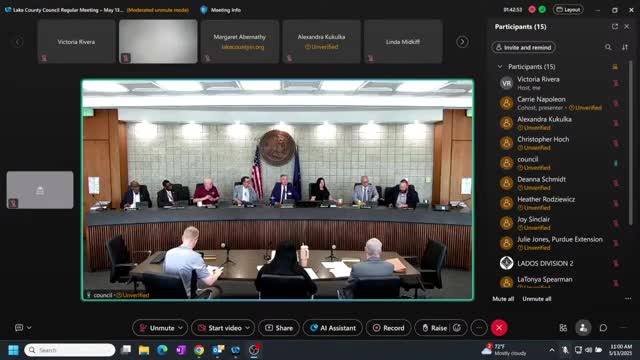Open video options dropdown arrow
Image resolution: width=640 pixels, height=360 pixels.
point(248,328)
